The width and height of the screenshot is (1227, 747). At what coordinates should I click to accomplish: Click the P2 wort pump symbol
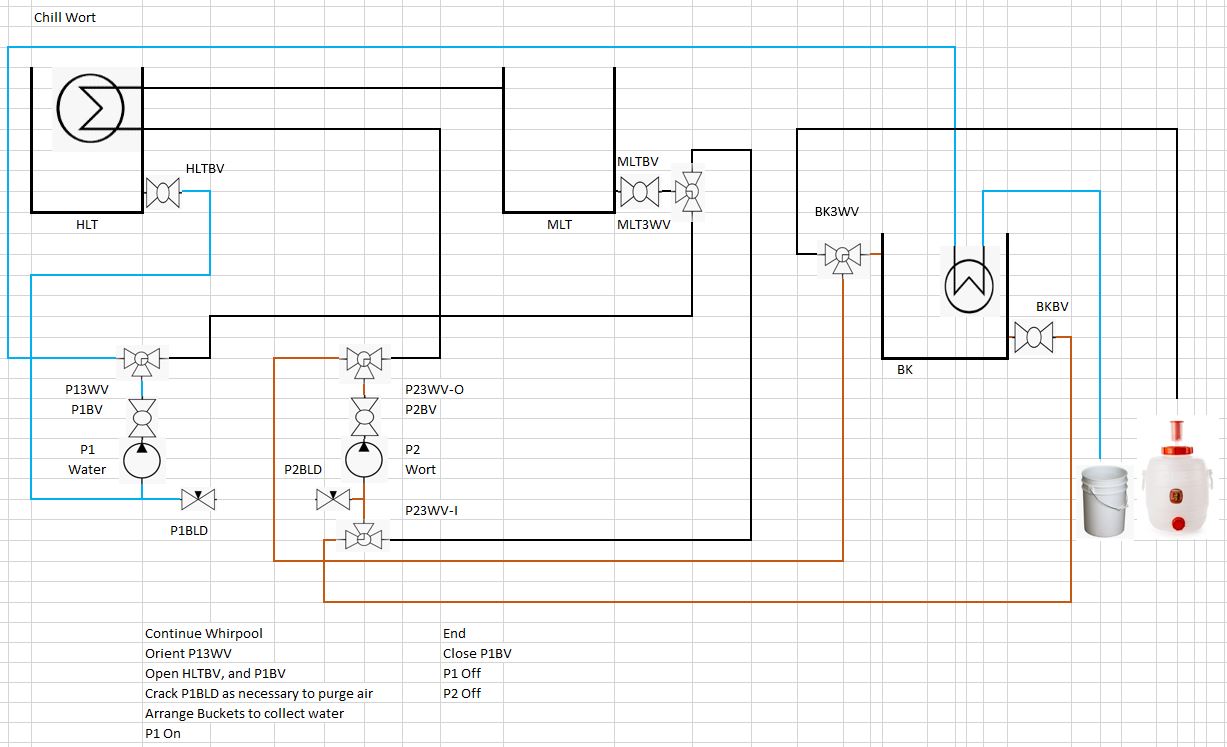[x=363, y=459]
